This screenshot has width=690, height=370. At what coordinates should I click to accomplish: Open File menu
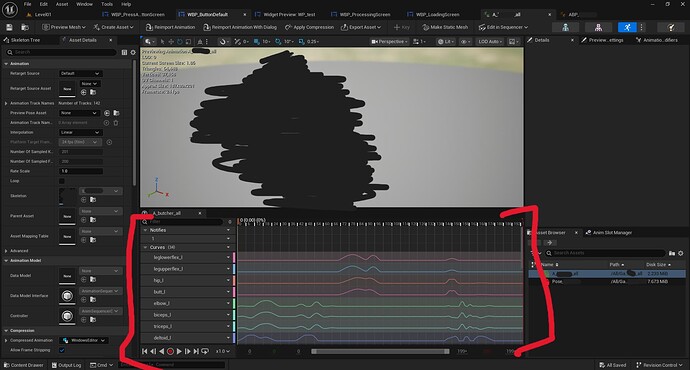click(27, 4)
